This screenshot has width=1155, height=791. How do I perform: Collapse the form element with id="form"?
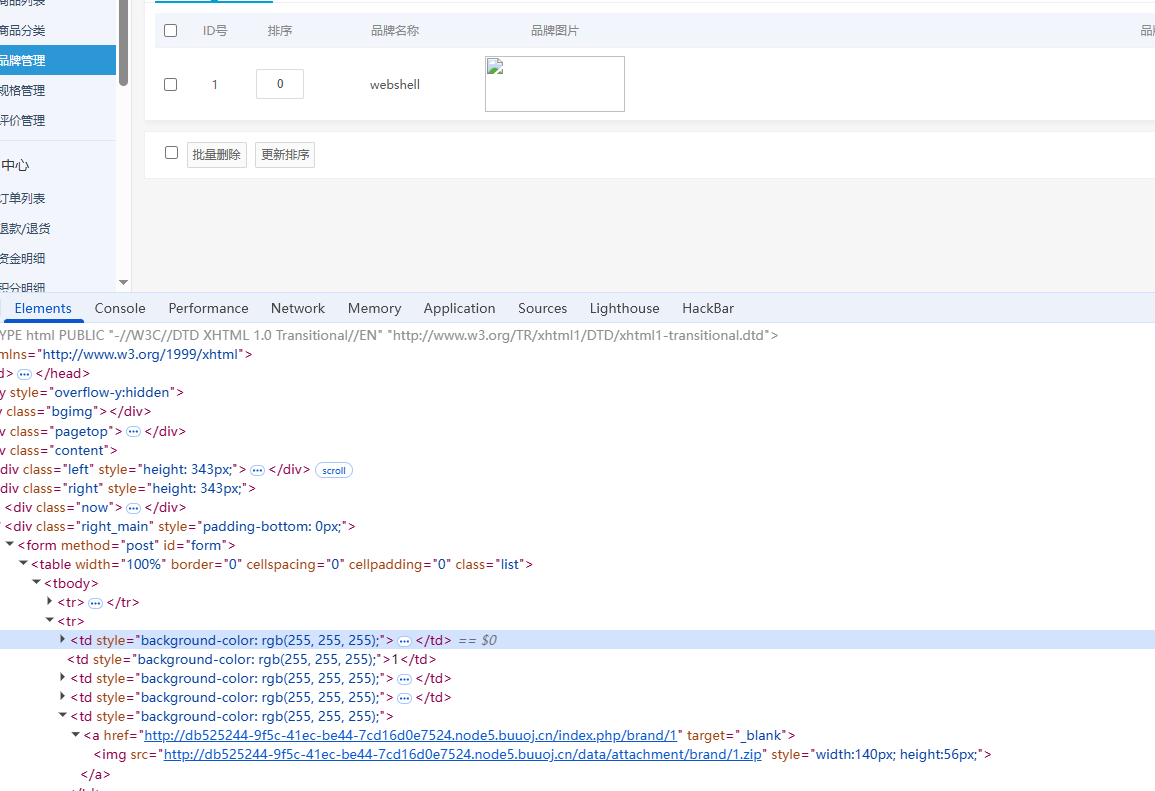[x=11, y=545]
